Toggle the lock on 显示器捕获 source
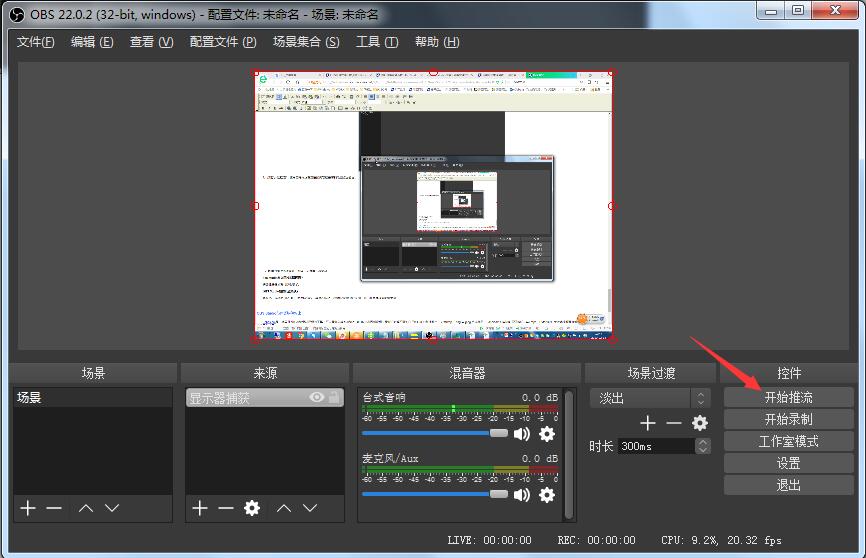Image resolution: width=866 pixels, height=558 pixels. [x=334, y=398]
